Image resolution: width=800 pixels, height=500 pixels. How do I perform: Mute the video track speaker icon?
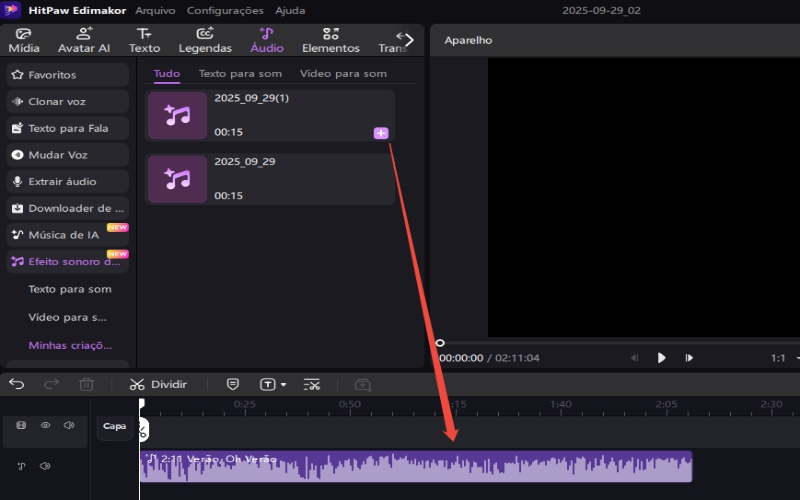(68, 425)
